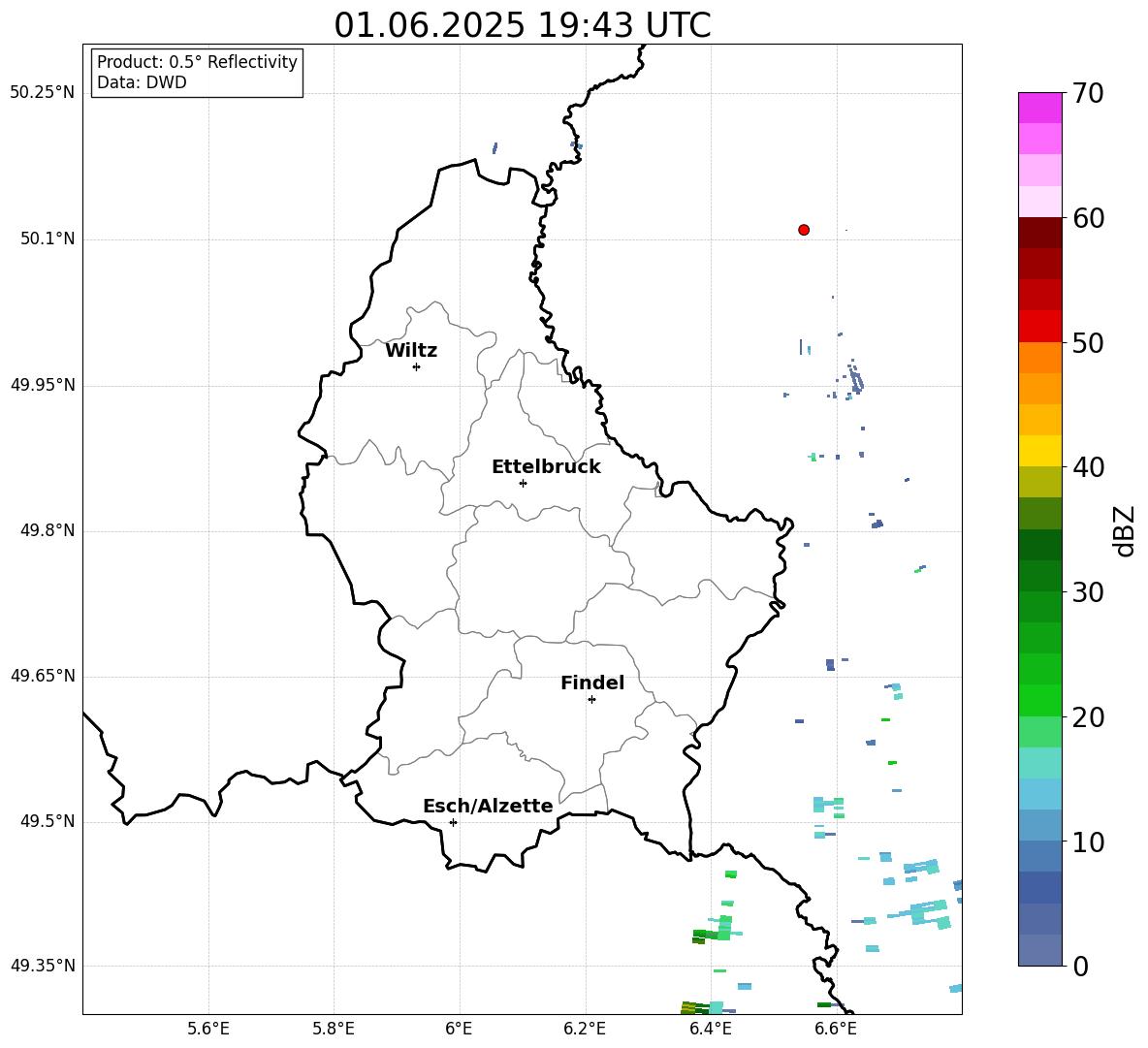1148x1048 pixels.
Task: Click the 49.5°N latitude label
Action: pos(48,821)
